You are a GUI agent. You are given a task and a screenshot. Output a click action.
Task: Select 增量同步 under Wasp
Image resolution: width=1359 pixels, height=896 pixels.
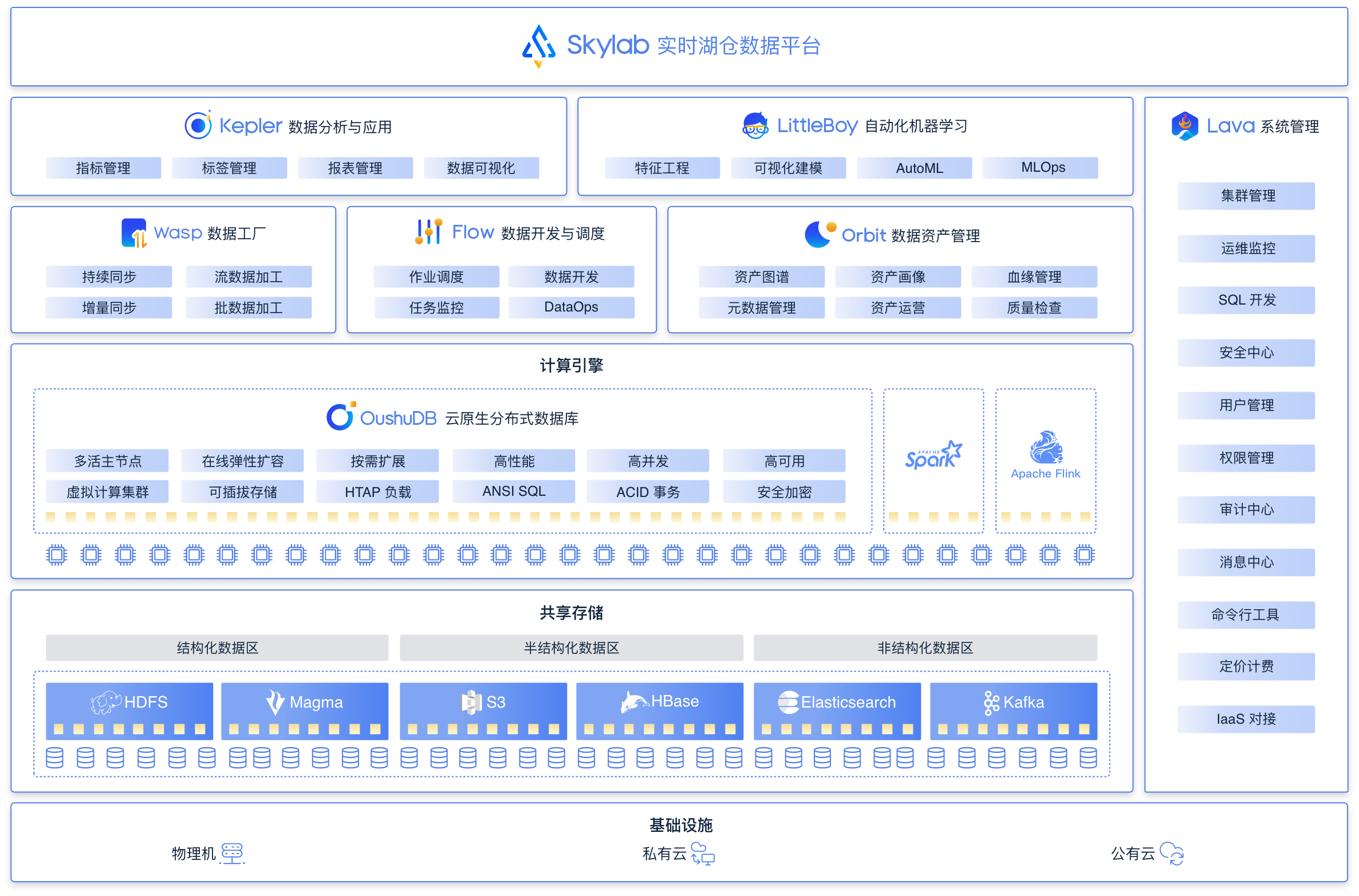pyautogui.click(x=109, y=307)
